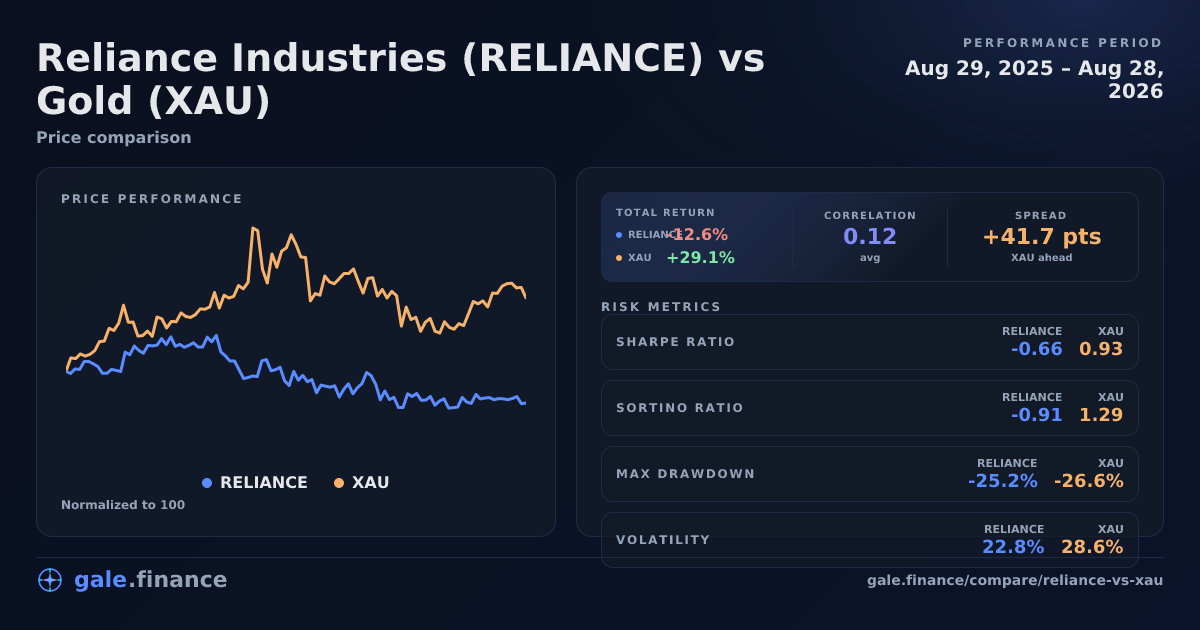Click the 'Price comparison' subtitle

click(x=114, y=138)
